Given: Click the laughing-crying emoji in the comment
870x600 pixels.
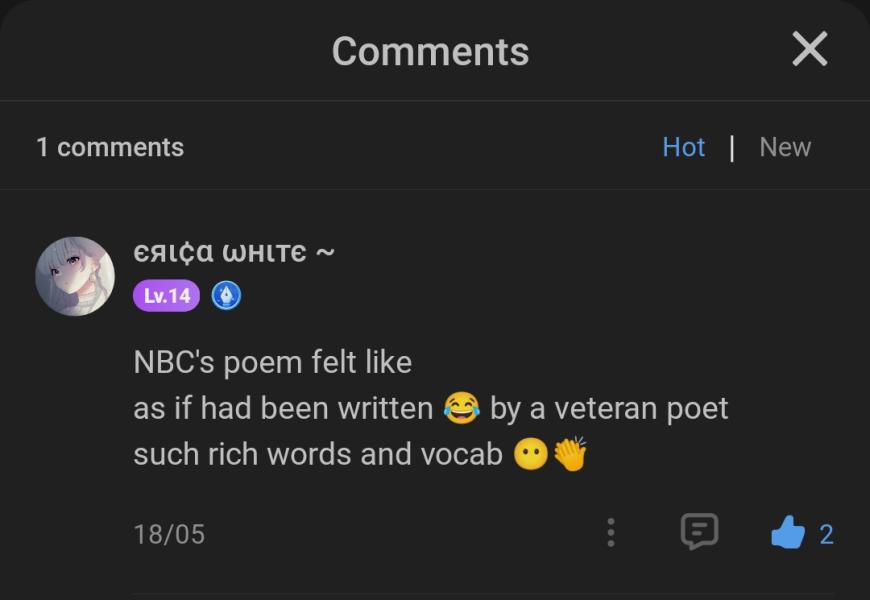Looking at the screenshot, I should pos(461,408).
